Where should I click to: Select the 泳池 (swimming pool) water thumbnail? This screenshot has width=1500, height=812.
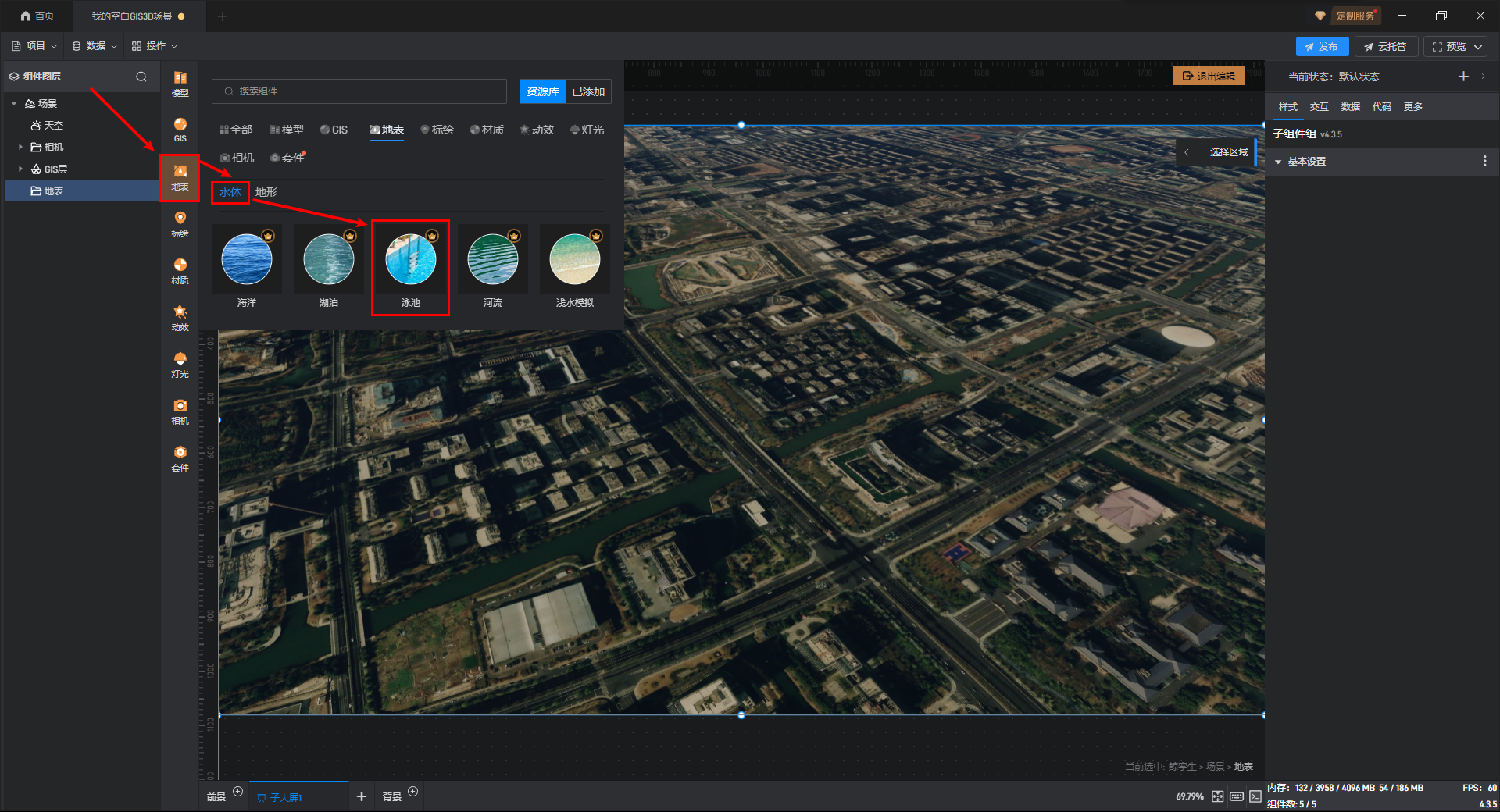click(x=410, y=260)
